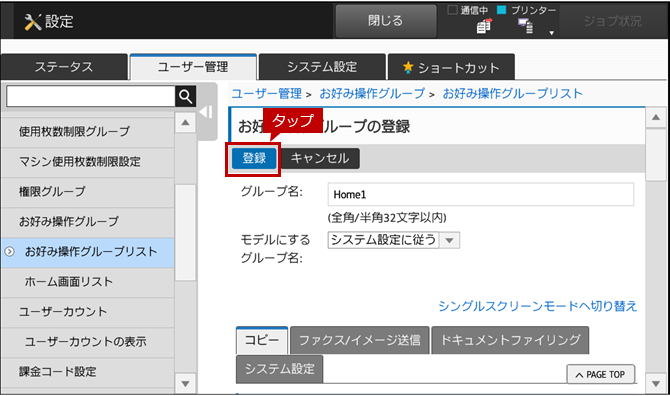Tap the キャンセル button
This screenshot has height=396, width=670.
coord(320,158)
